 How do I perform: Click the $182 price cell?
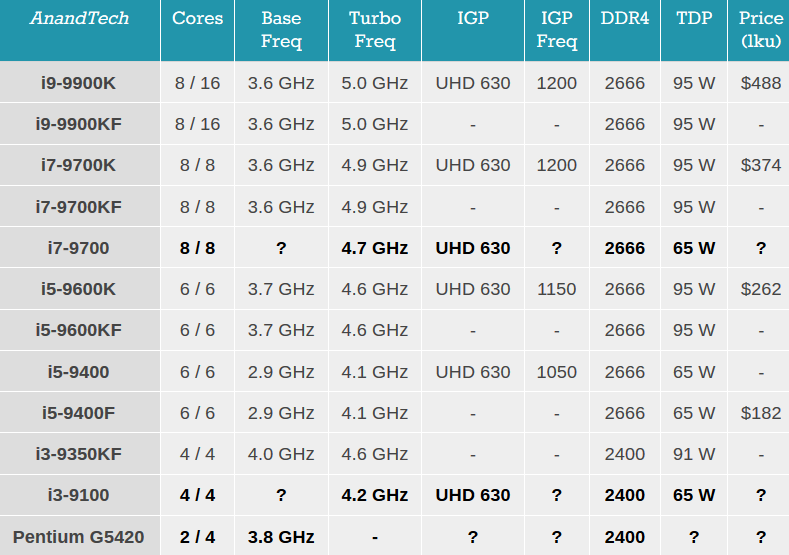[x=761, y=412]
